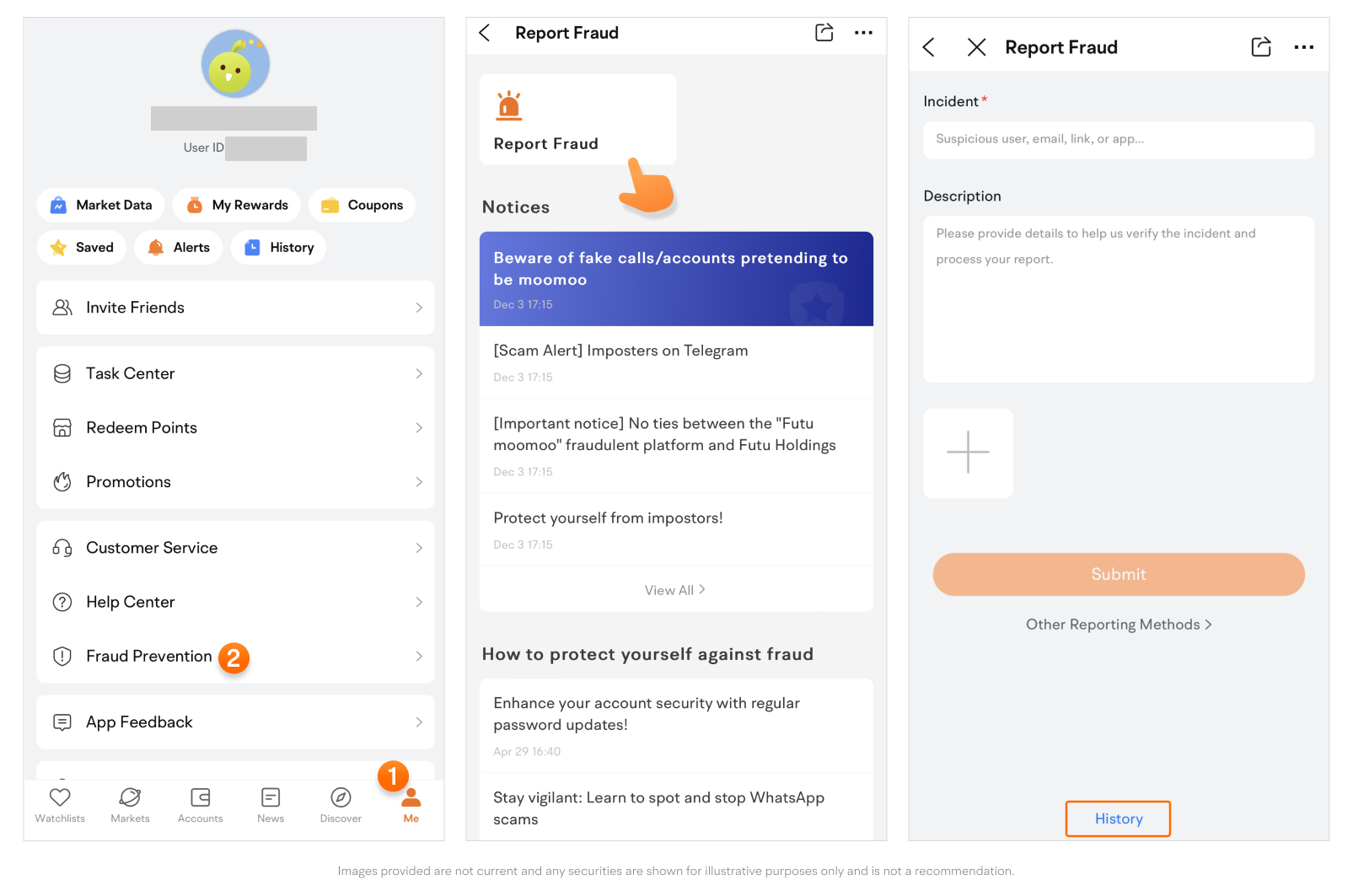Open Customer Service row
This screenshot has height=896, width=1353.
235,548
